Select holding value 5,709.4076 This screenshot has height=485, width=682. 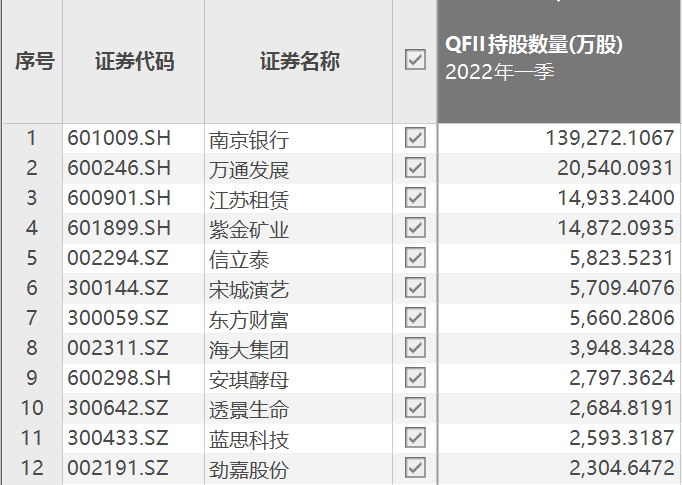(x=622, y=288)
